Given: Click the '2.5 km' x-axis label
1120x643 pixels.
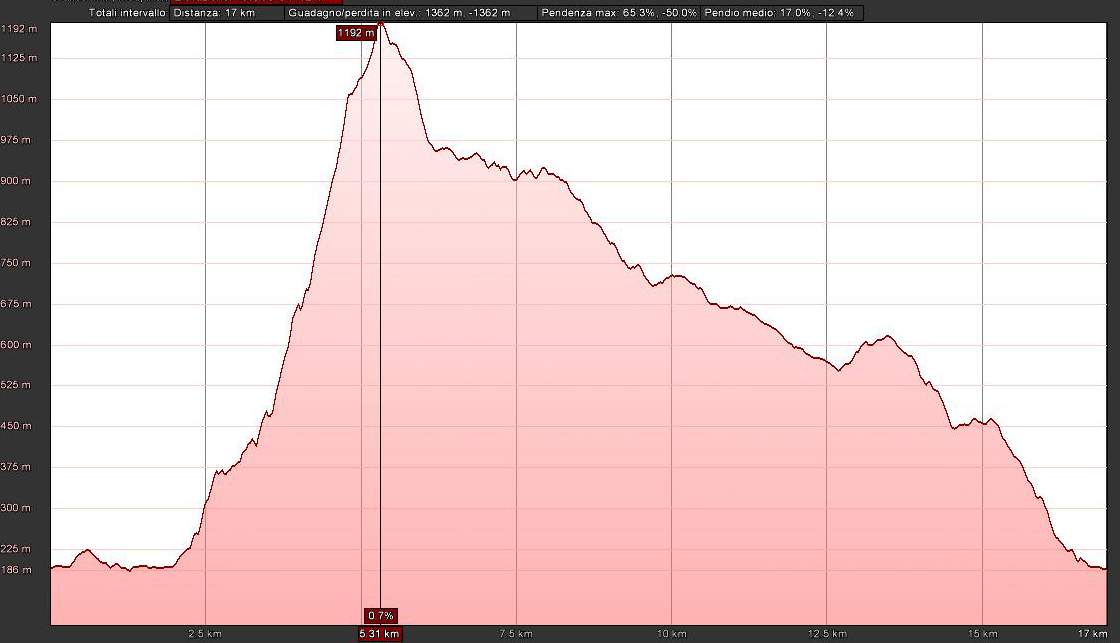Looking at the screenshot, I should [x=205, y=634].
